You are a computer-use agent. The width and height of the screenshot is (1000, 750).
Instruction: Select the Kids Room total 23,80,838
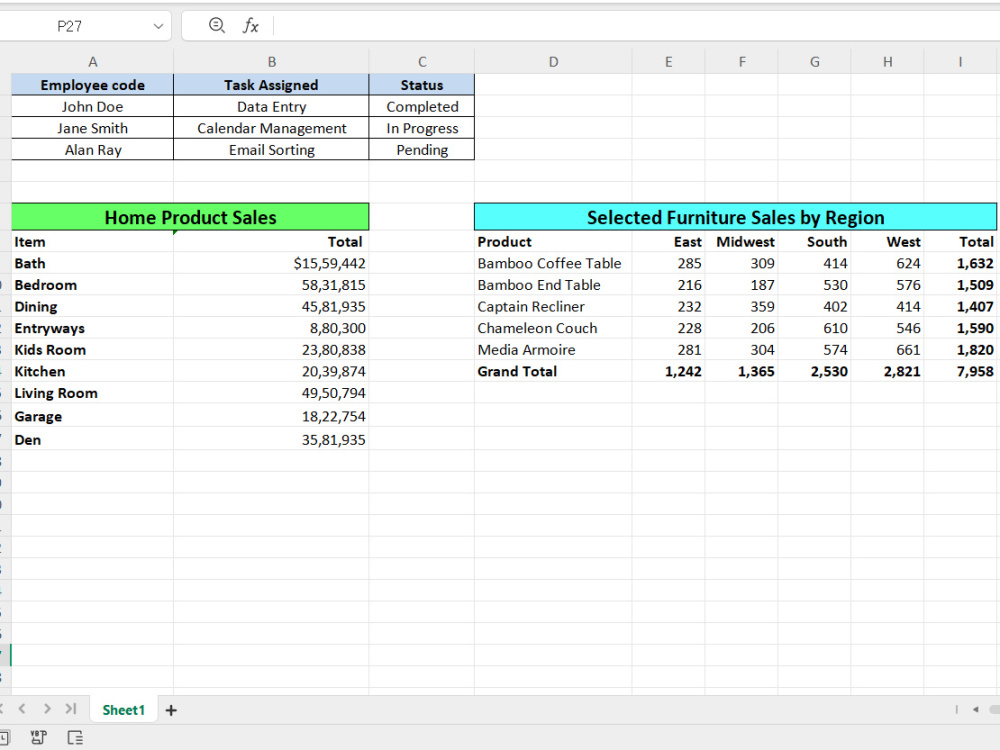coord(271,350)
